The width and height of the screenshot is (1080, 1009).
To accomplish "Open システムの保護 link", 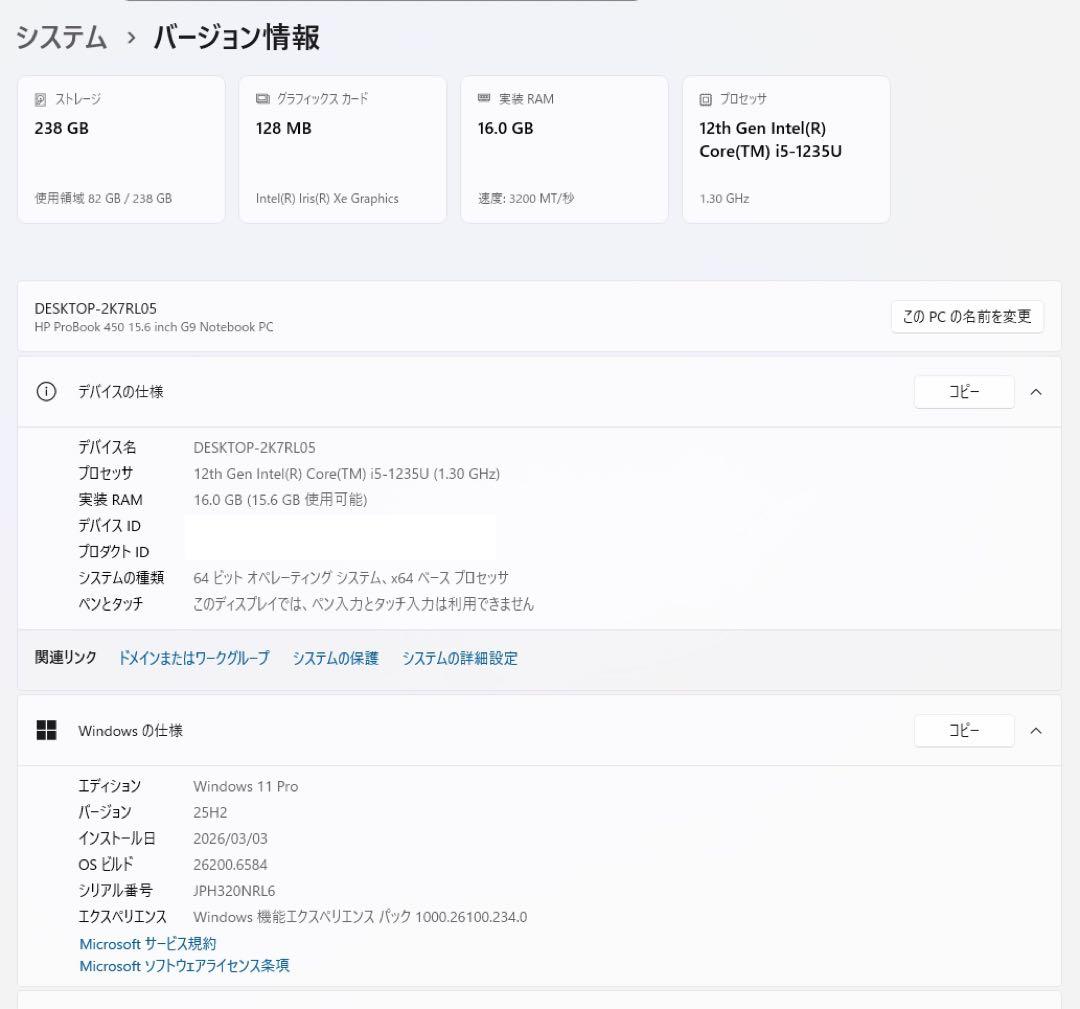I will tap(335, 658).
